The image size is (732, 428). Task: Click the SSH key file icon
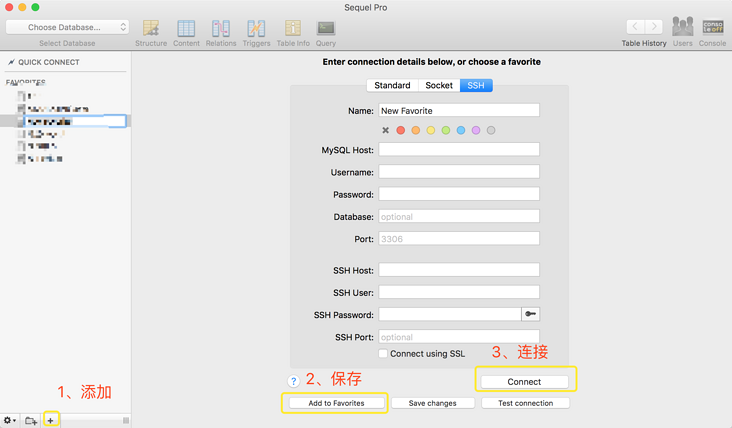tap(530, 314)
